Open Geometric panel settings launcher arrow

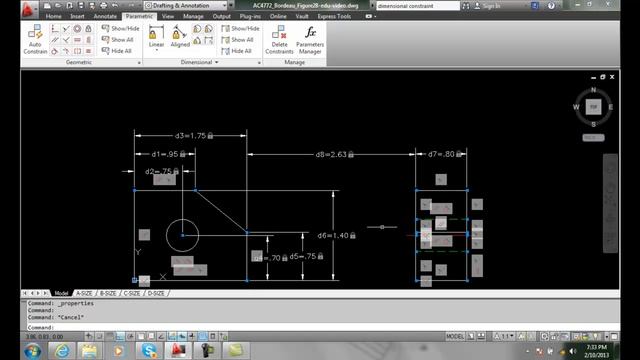pos(139,62)
